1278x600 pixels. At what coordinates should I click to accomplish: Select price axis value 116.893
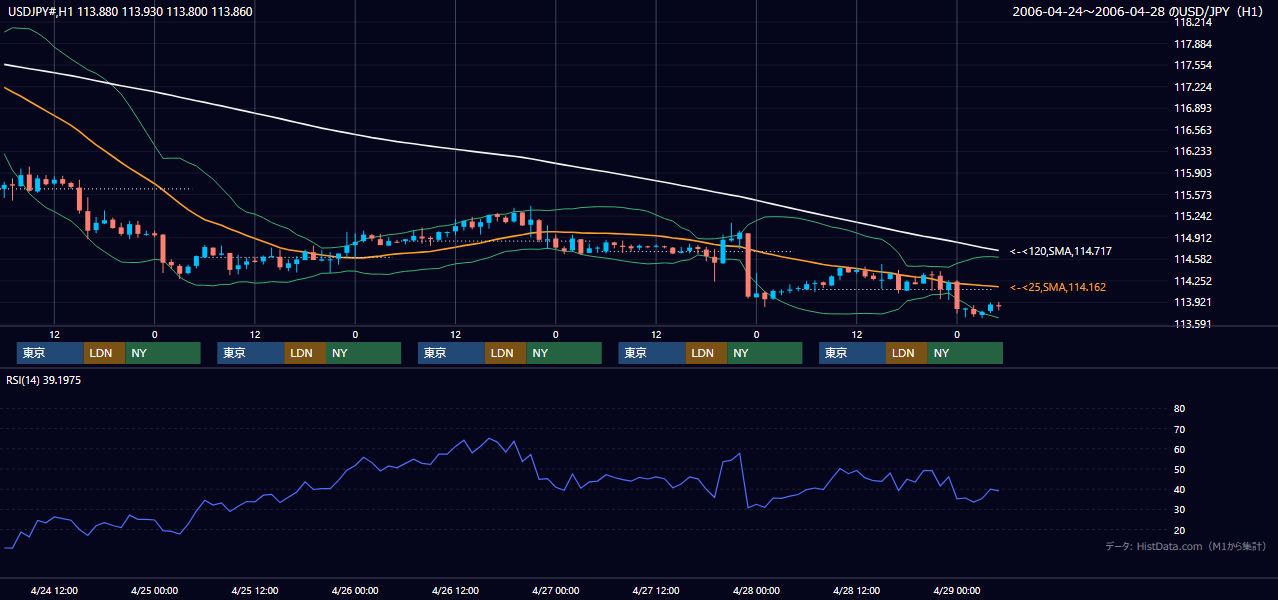[1192, 108]
